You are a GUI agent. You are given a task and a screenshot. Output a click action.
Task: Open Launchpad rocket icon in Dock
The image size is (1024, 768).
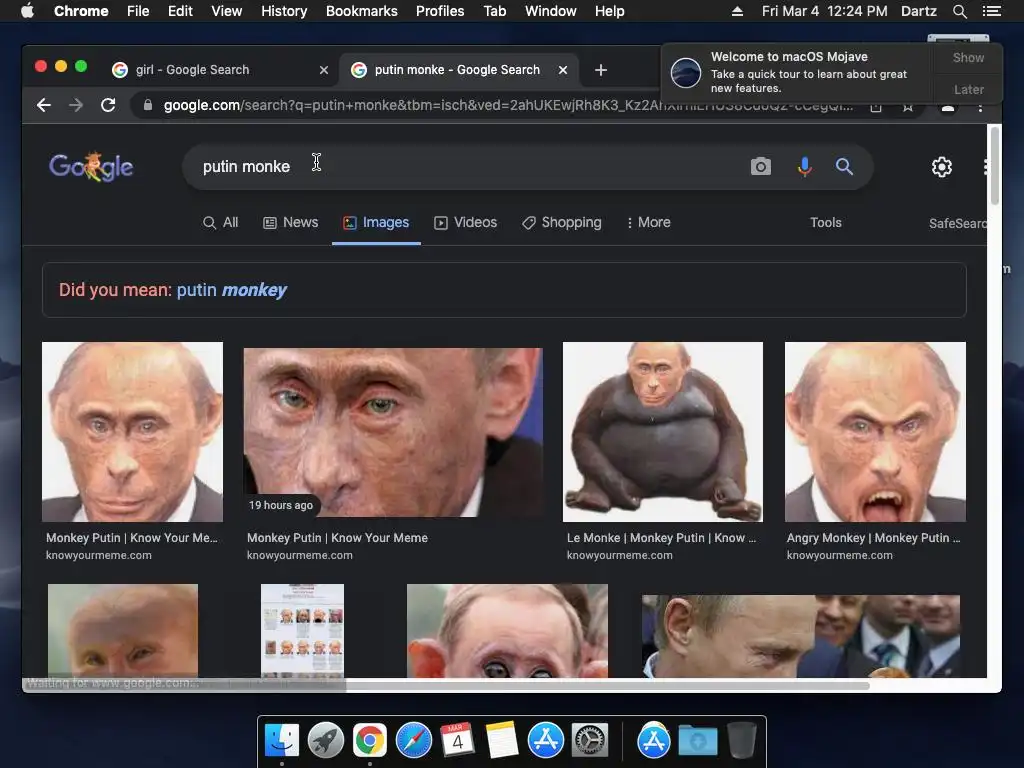point(326,741)
